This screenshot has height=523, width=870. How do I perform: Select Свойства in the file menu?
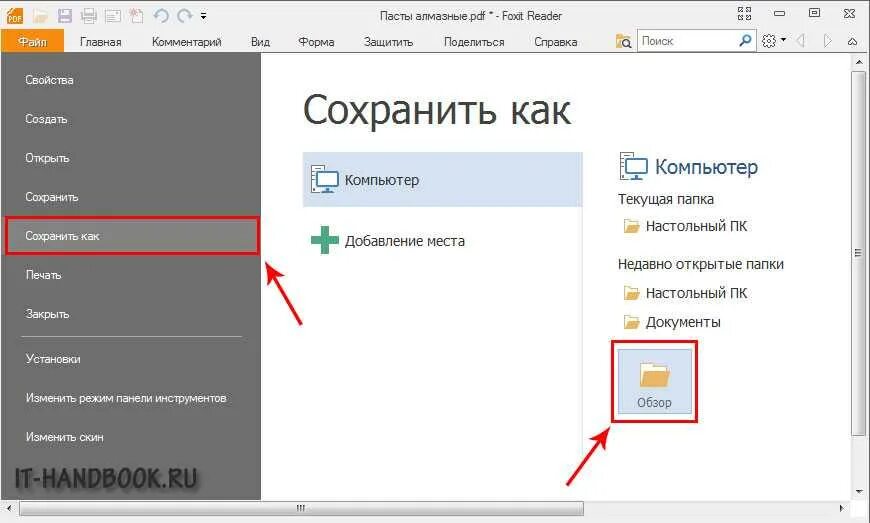(x=131, y=80)
